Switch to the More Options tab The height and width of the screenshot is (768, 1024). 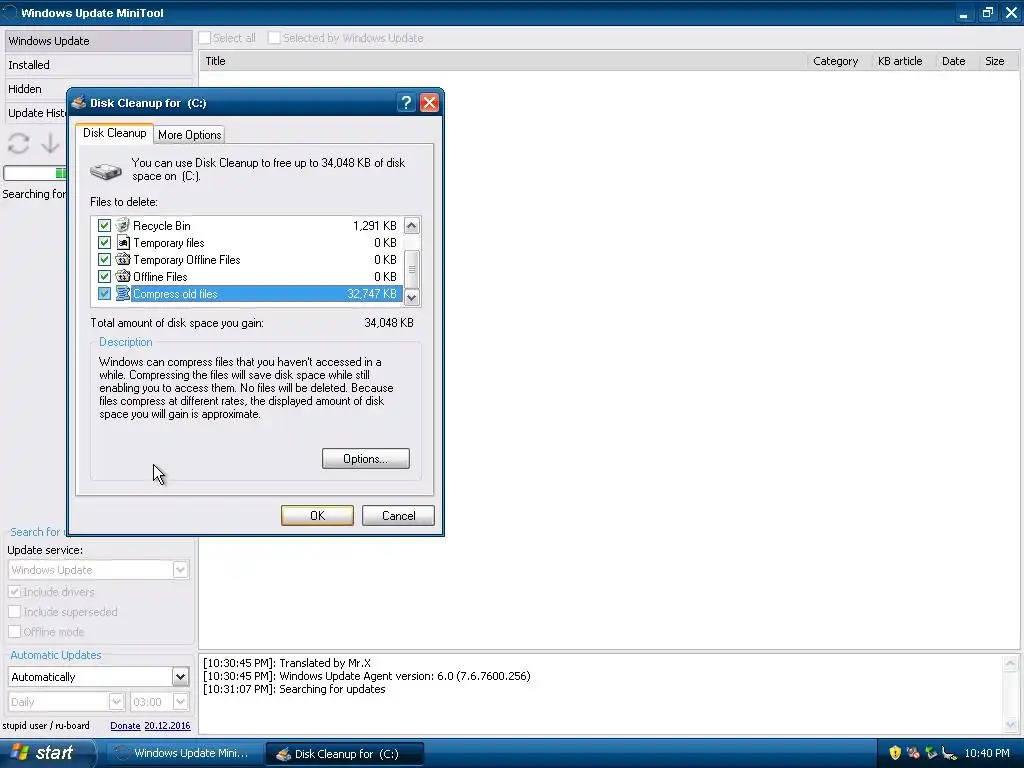[189, 135]
